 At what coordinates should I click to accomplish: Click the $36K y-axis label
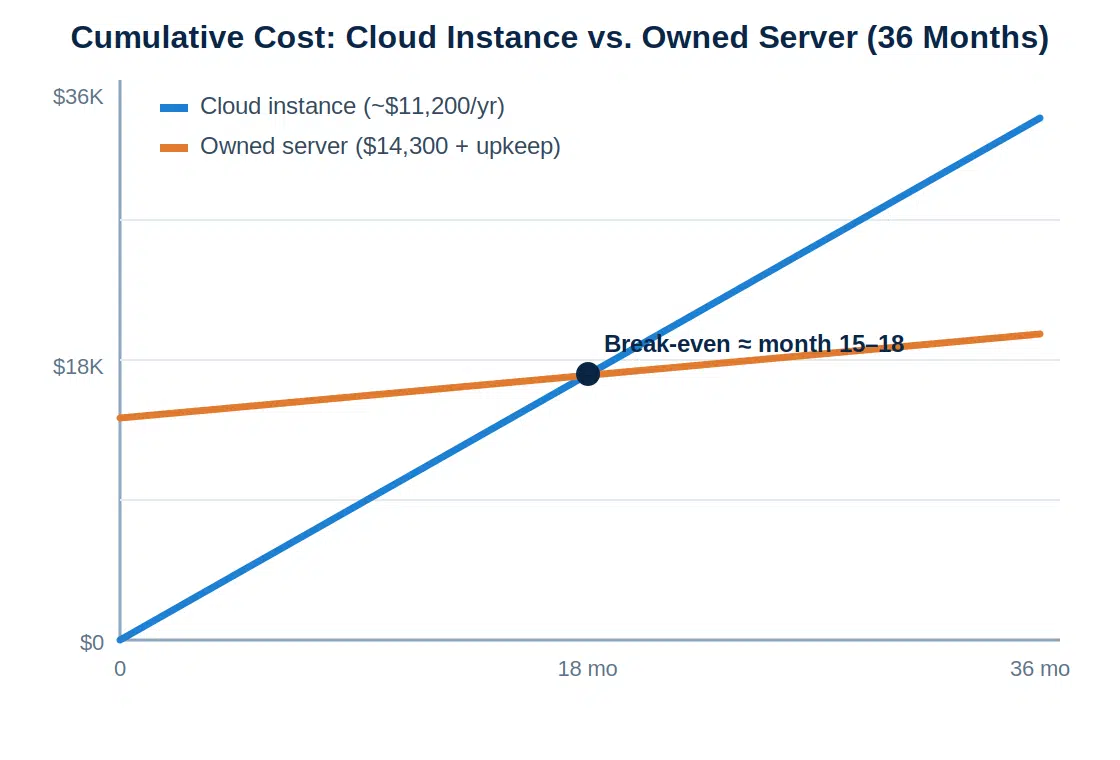78,96
